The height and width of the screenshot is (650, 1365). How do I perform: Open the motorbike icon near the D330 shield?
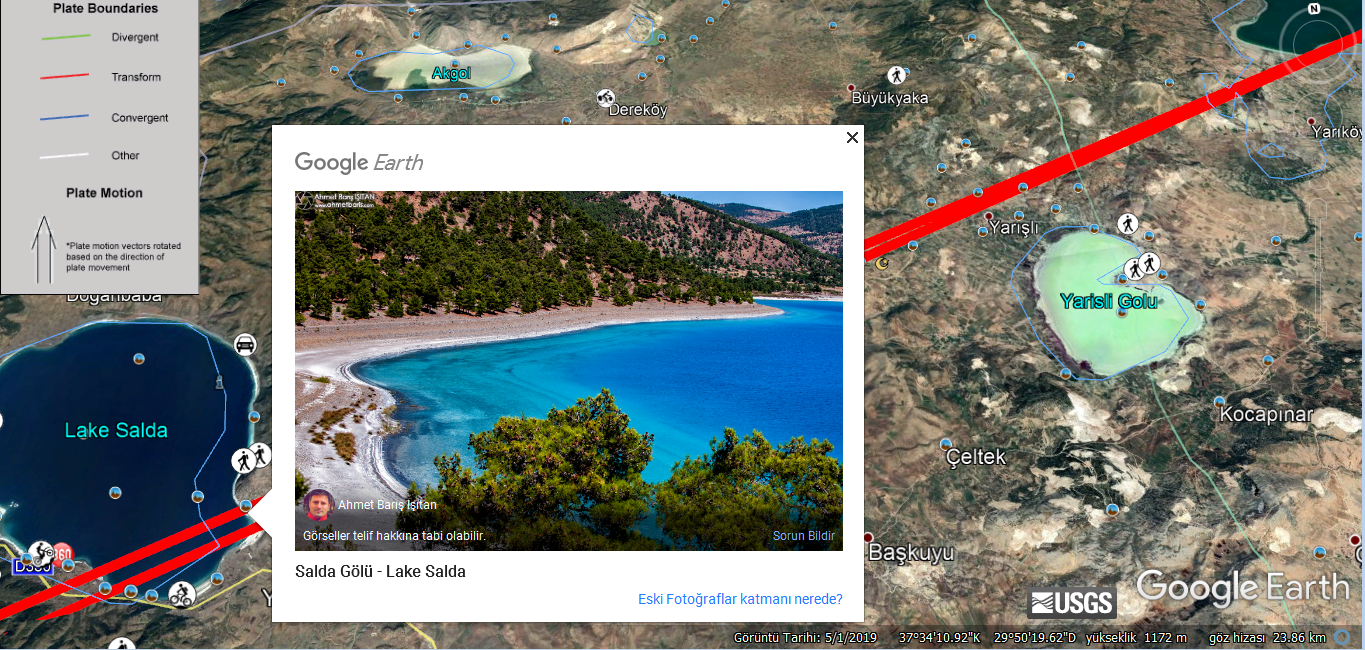coord(40,552)
